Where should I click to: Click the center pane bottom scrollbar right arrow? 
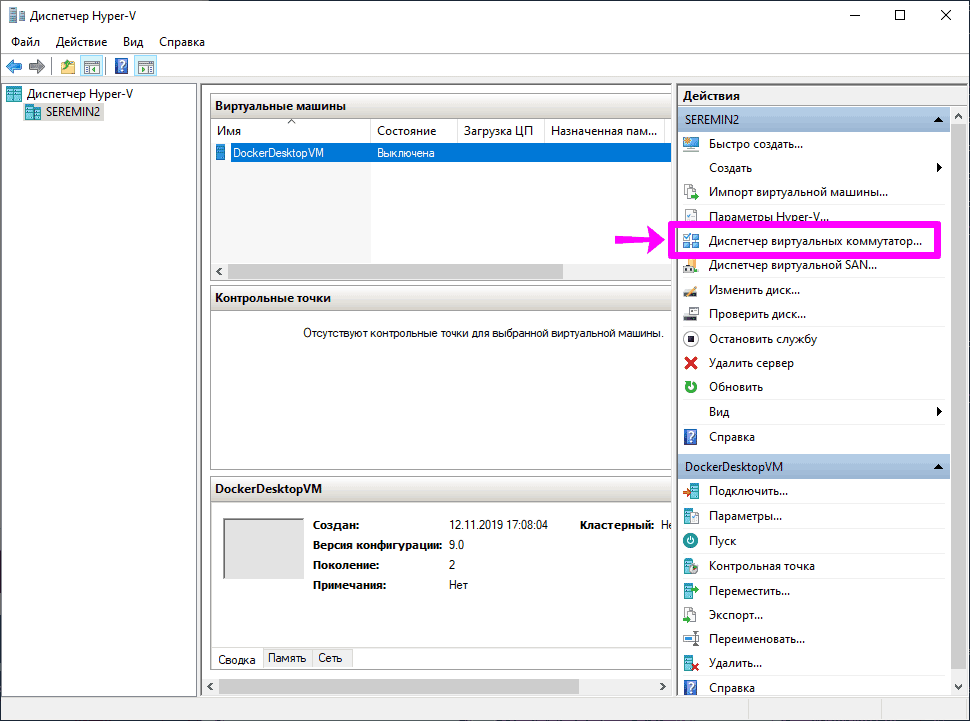663,686
